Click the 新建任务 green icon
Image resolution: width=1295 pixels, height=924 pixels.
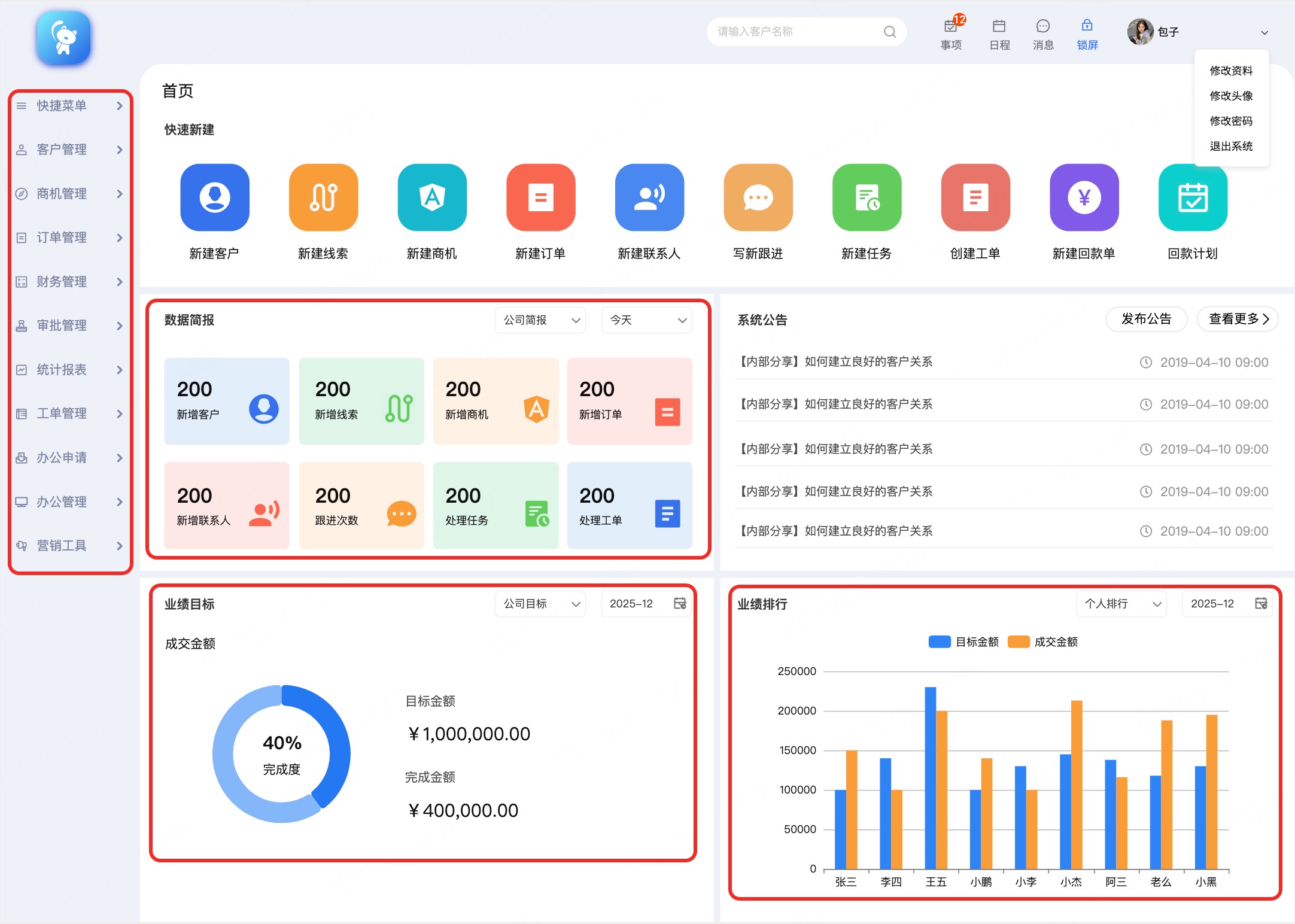(x=867, y=197)
